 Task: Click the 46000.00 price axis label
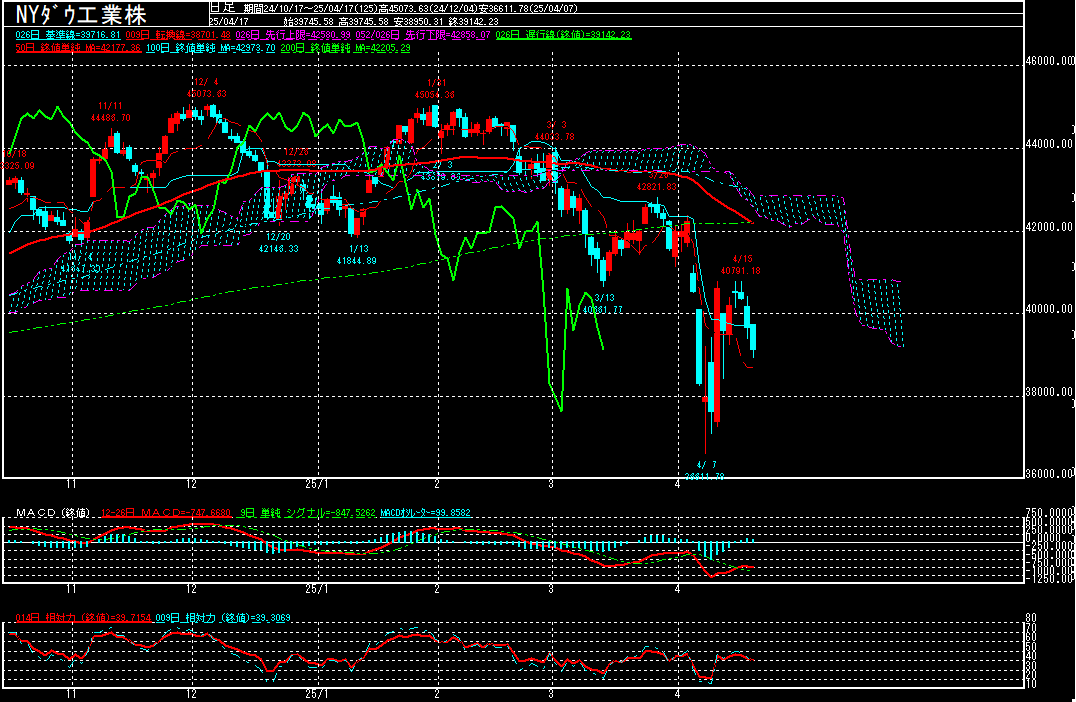[1050, 61]
